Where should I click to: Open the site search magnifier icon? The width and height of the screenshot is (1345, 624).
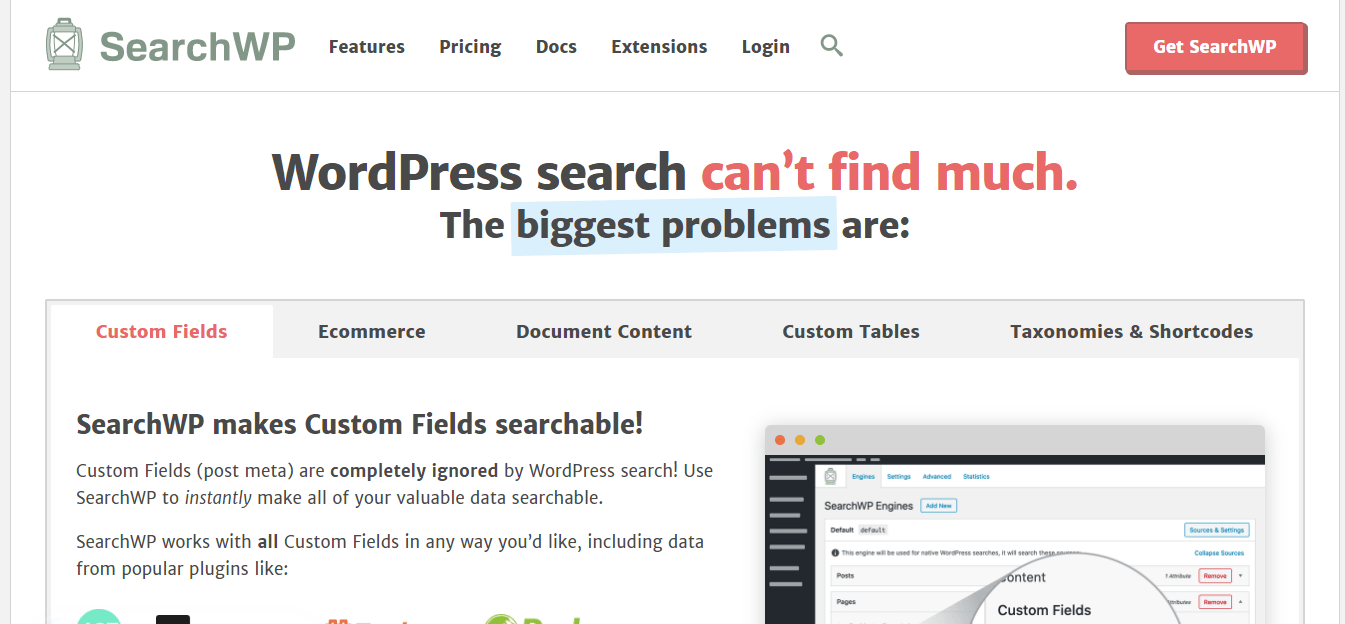[831, 45]
